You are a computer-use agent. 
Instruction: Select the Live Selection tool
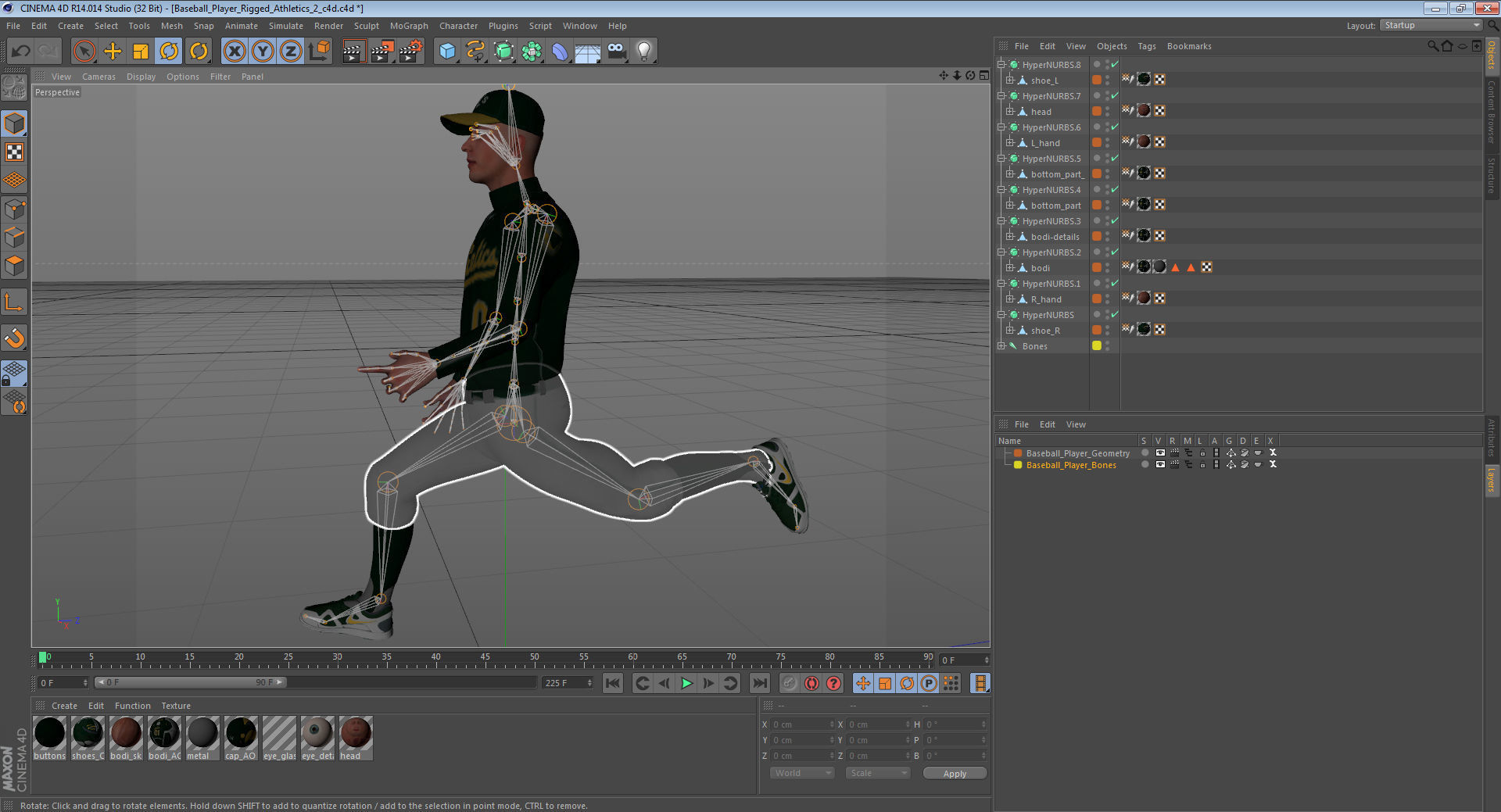(x=84, y=52)
